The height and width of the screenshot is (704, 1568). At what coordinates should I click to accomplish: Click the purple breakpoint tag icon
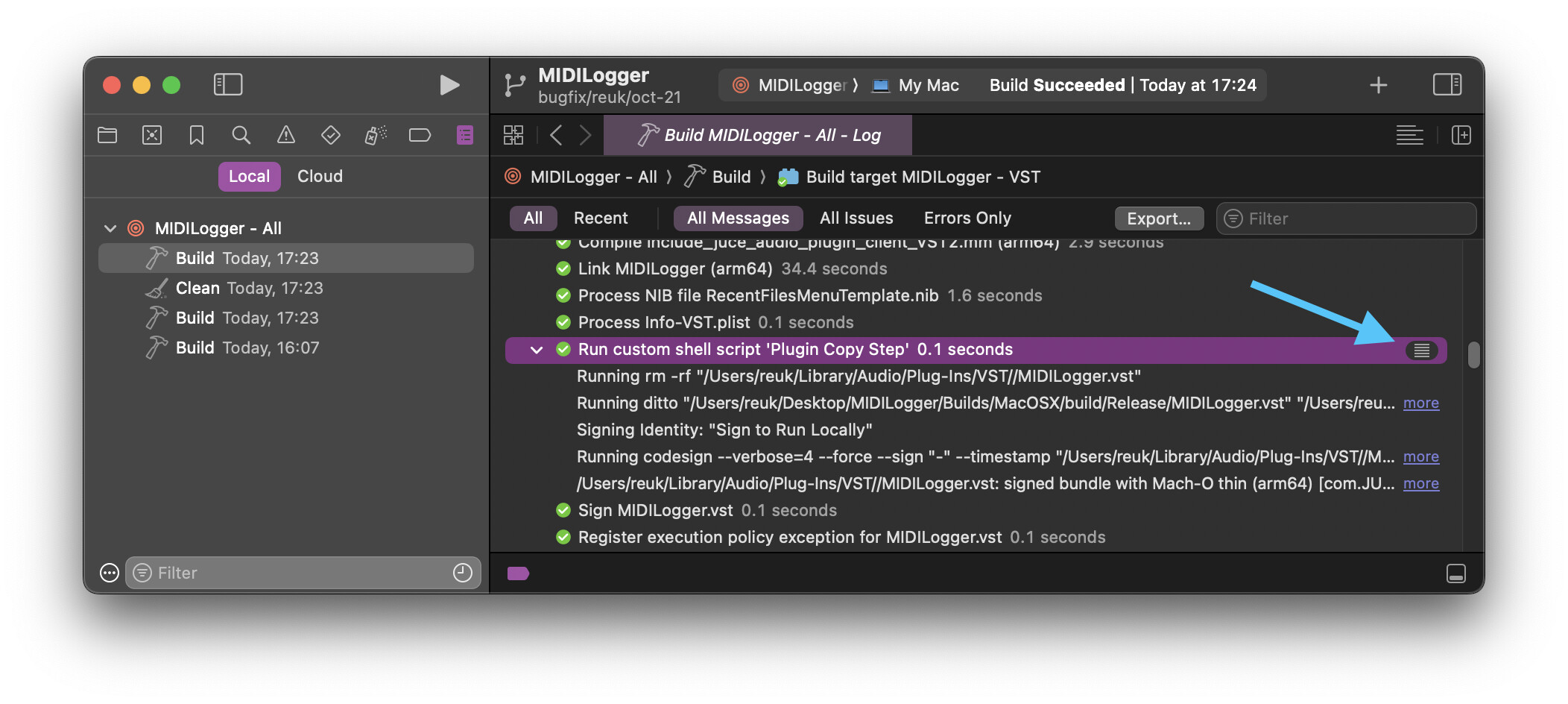point(518,573)
